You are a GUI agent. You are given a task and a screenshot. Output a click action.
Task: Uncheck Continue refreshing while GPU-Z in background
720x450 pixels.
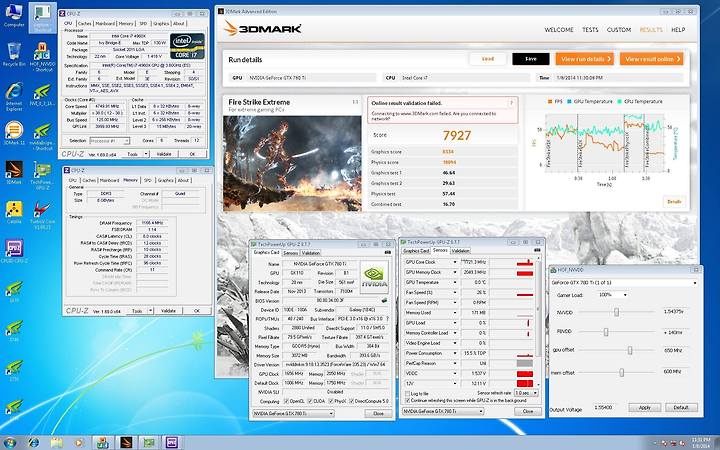click(x=407, y=400)
